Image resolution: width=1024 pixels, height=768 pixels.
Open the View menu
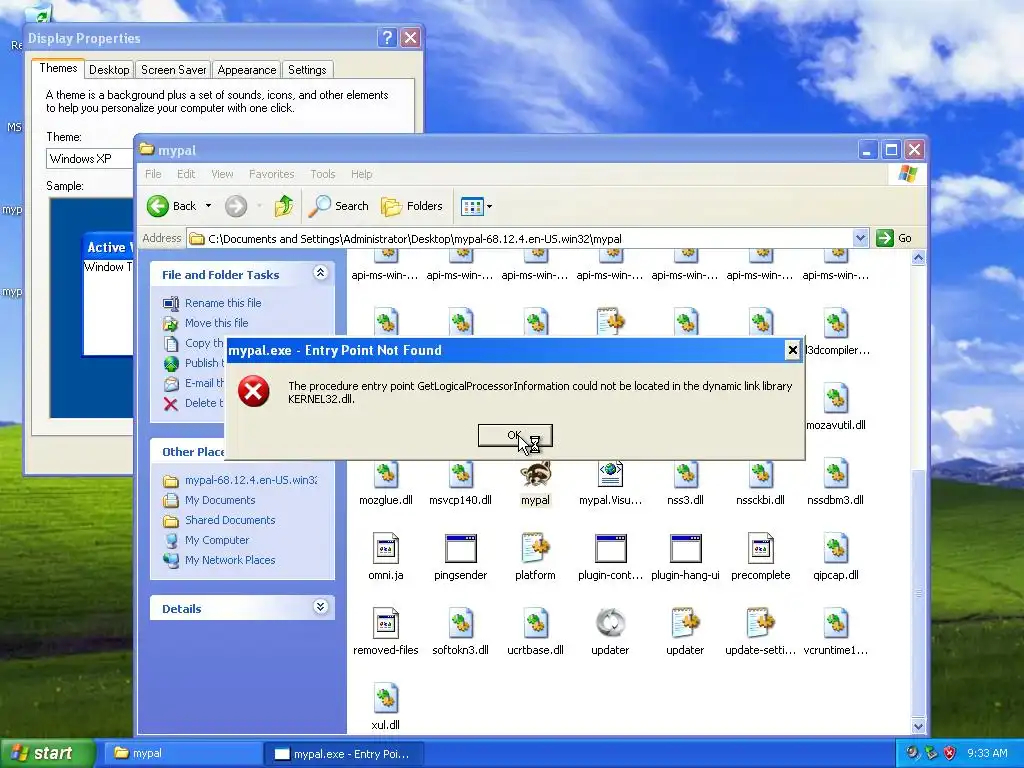tap(222, 174)
